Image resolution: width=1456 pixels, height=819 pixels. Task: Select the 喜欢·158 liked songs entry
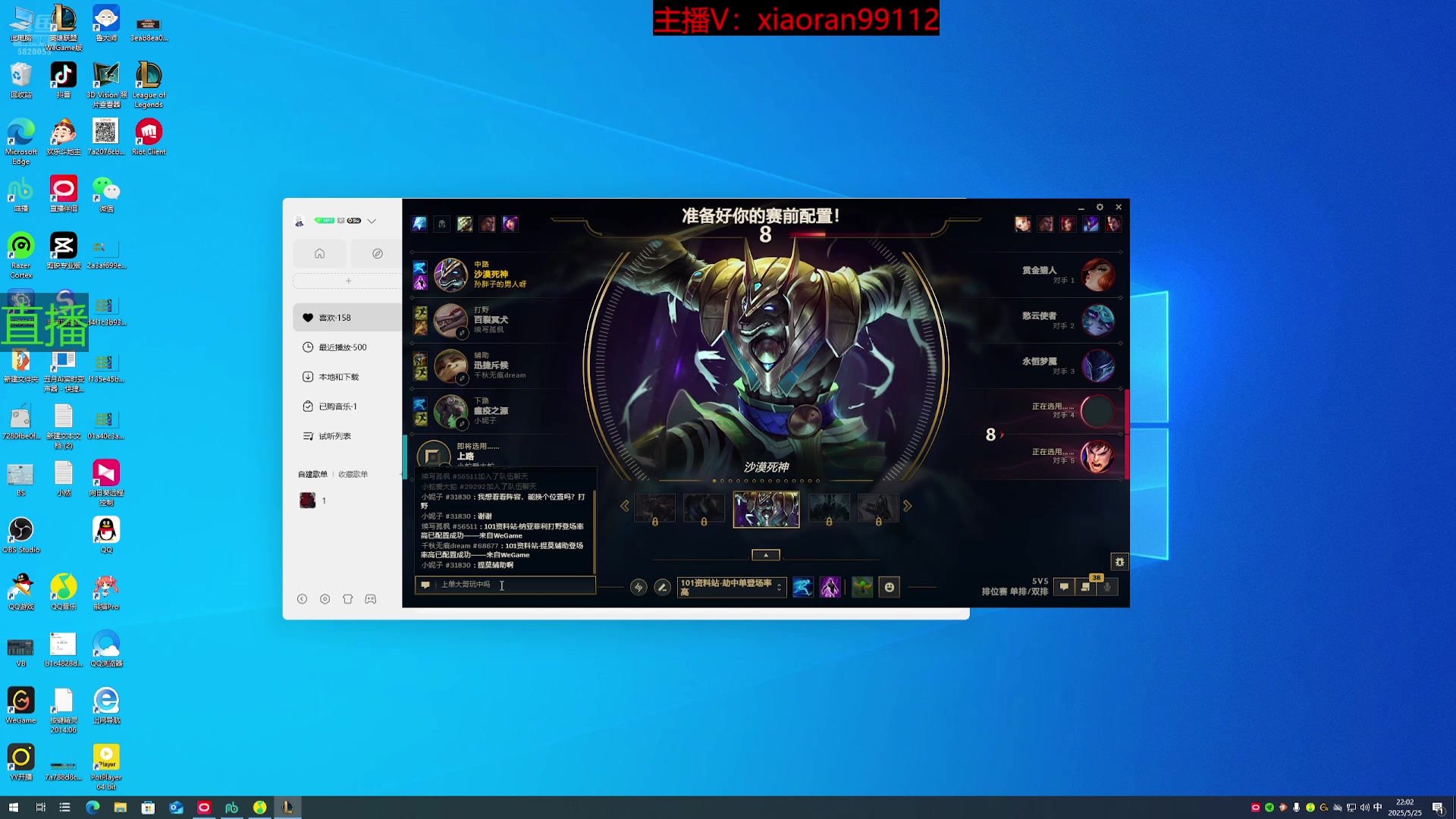pos(347,318)
